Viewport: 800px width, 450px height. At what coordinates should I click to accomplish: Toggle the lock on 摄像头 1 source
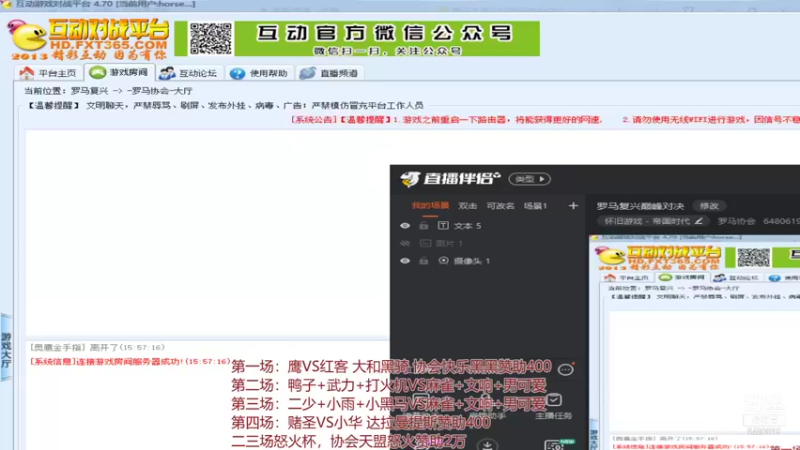coord(423,261)
